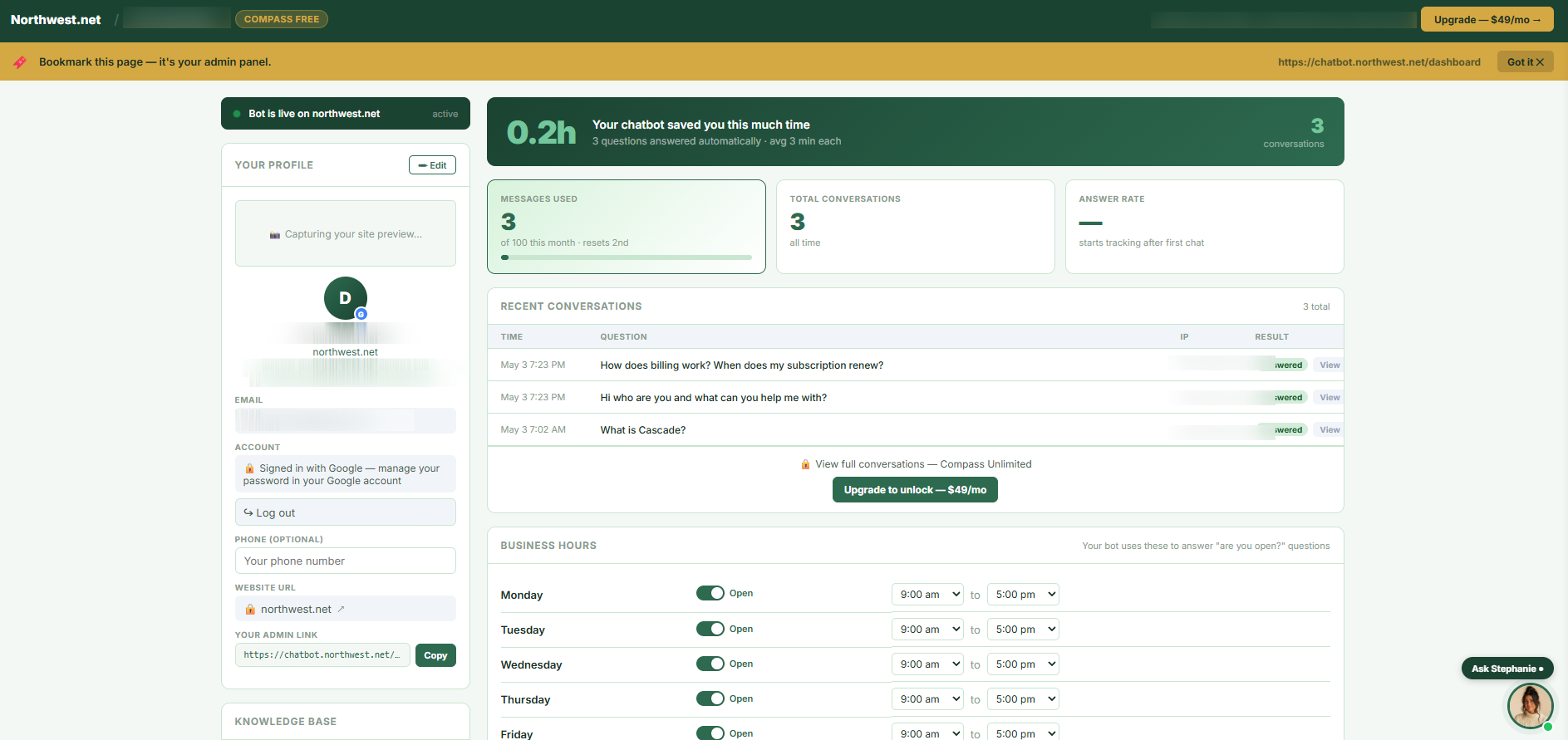This screenshot has height=740, width=1568.
Task: Open Tuesday start time dropdown
Action: pyautogui.click(x=927, y=629)
